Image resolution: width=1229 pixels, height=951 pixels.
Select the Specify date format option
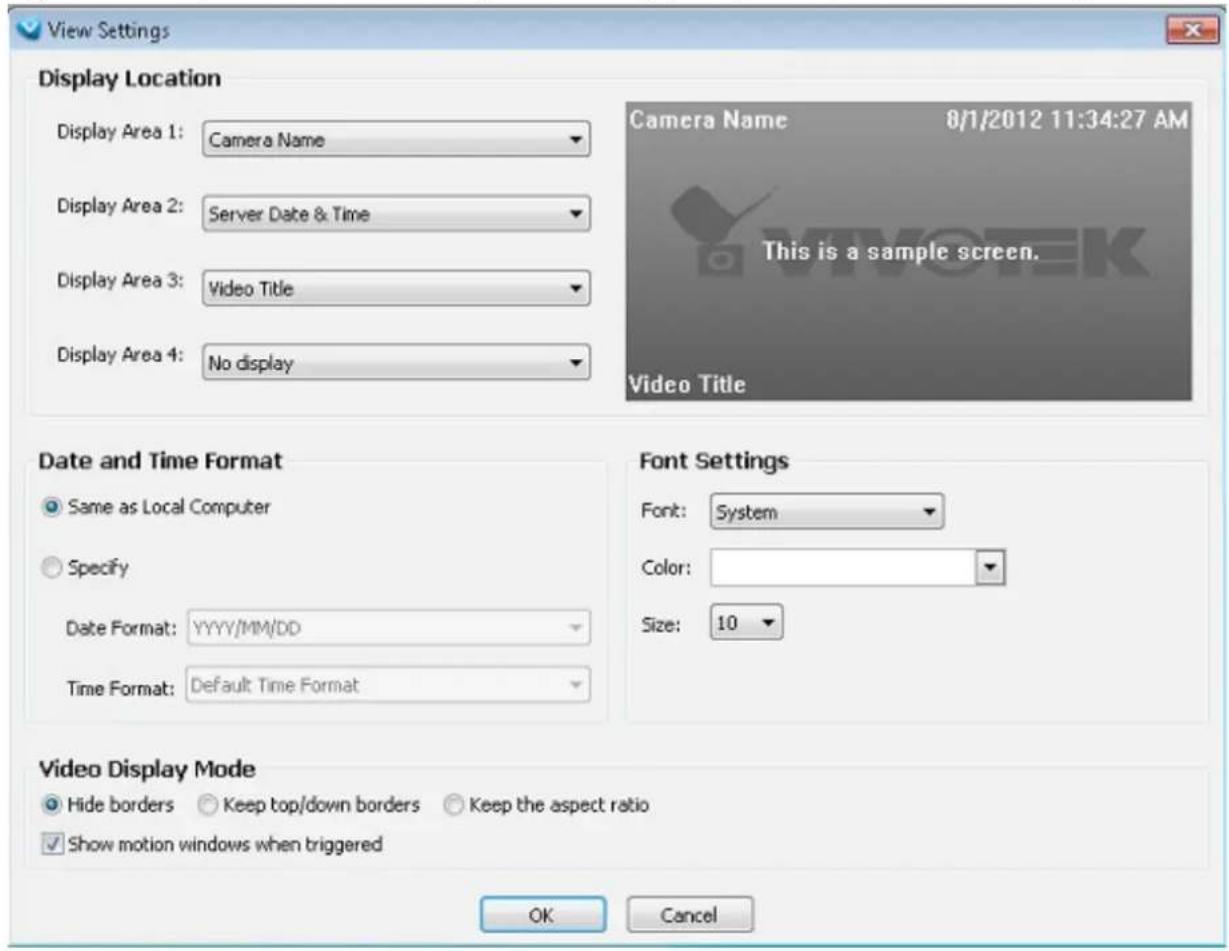tap(86, 567)
